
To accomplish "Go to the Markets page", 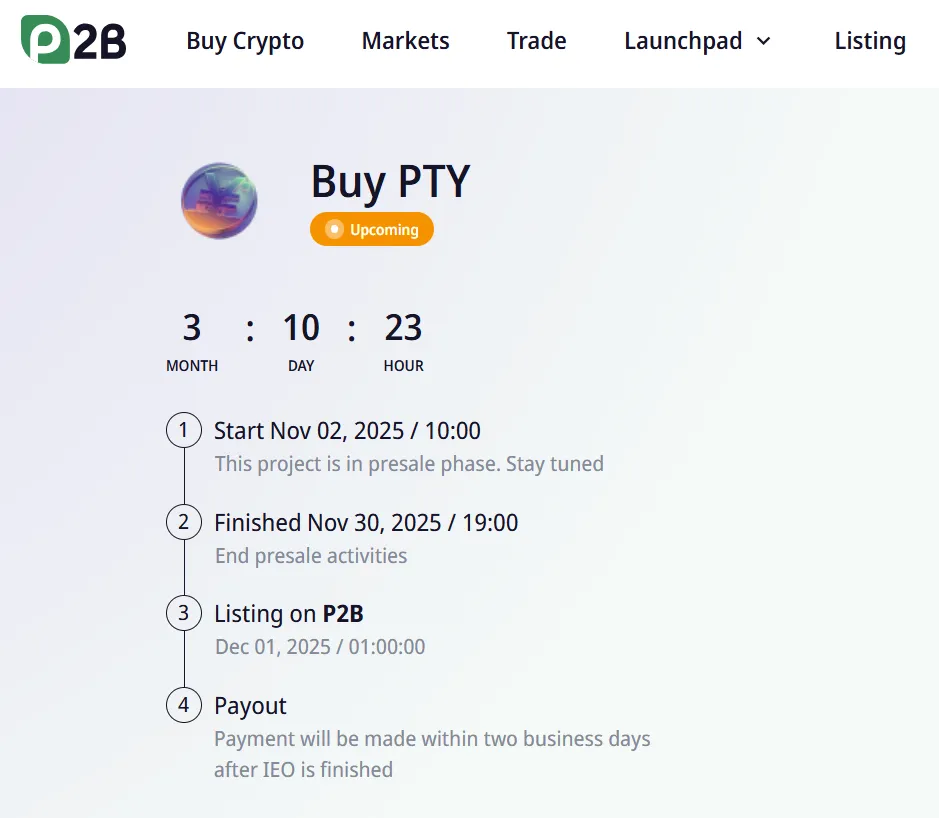I will [405, 41].
